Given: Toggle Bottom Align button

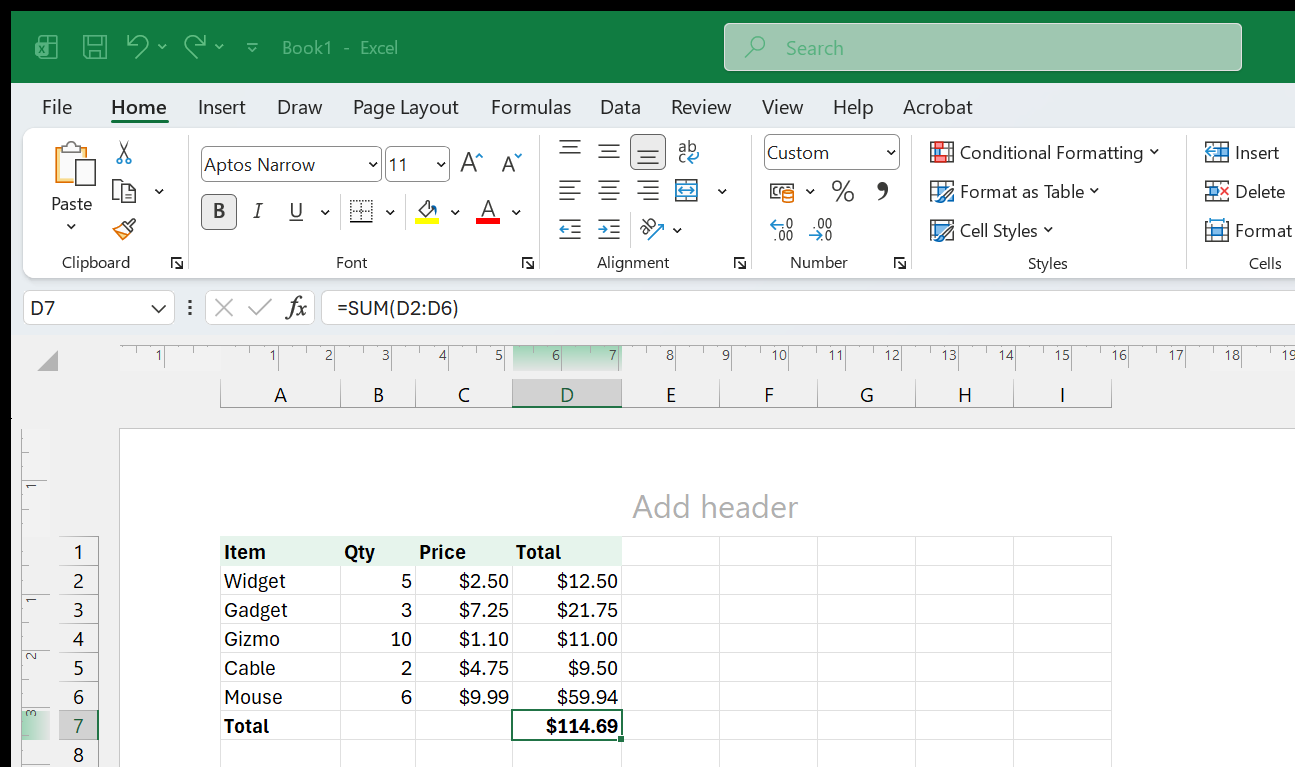Looking at the screenshot, I should pos(648,152).
